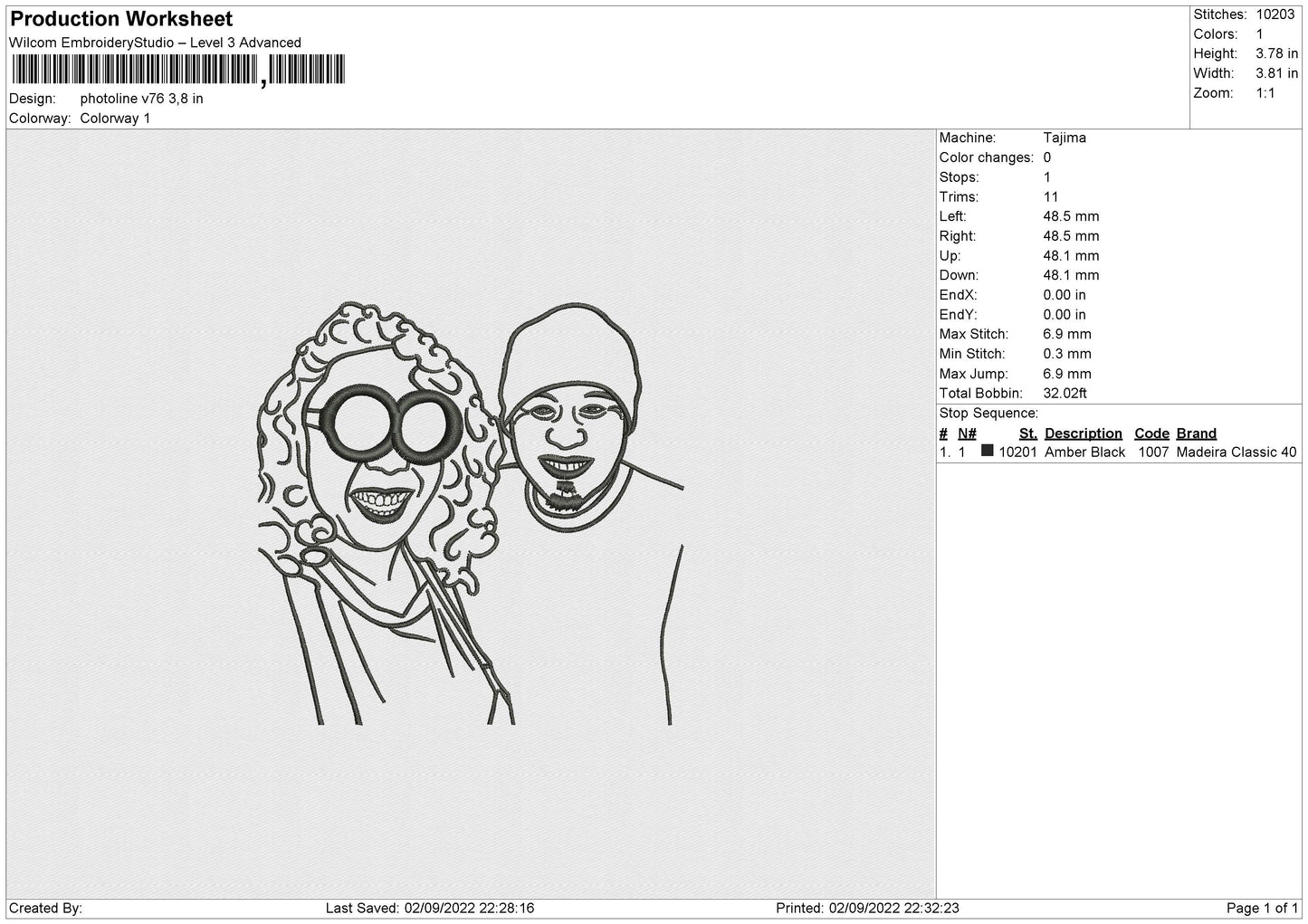This screenshot has width=1308, height=924.
Task: Click the St. column header
Action: (1027, 433)
